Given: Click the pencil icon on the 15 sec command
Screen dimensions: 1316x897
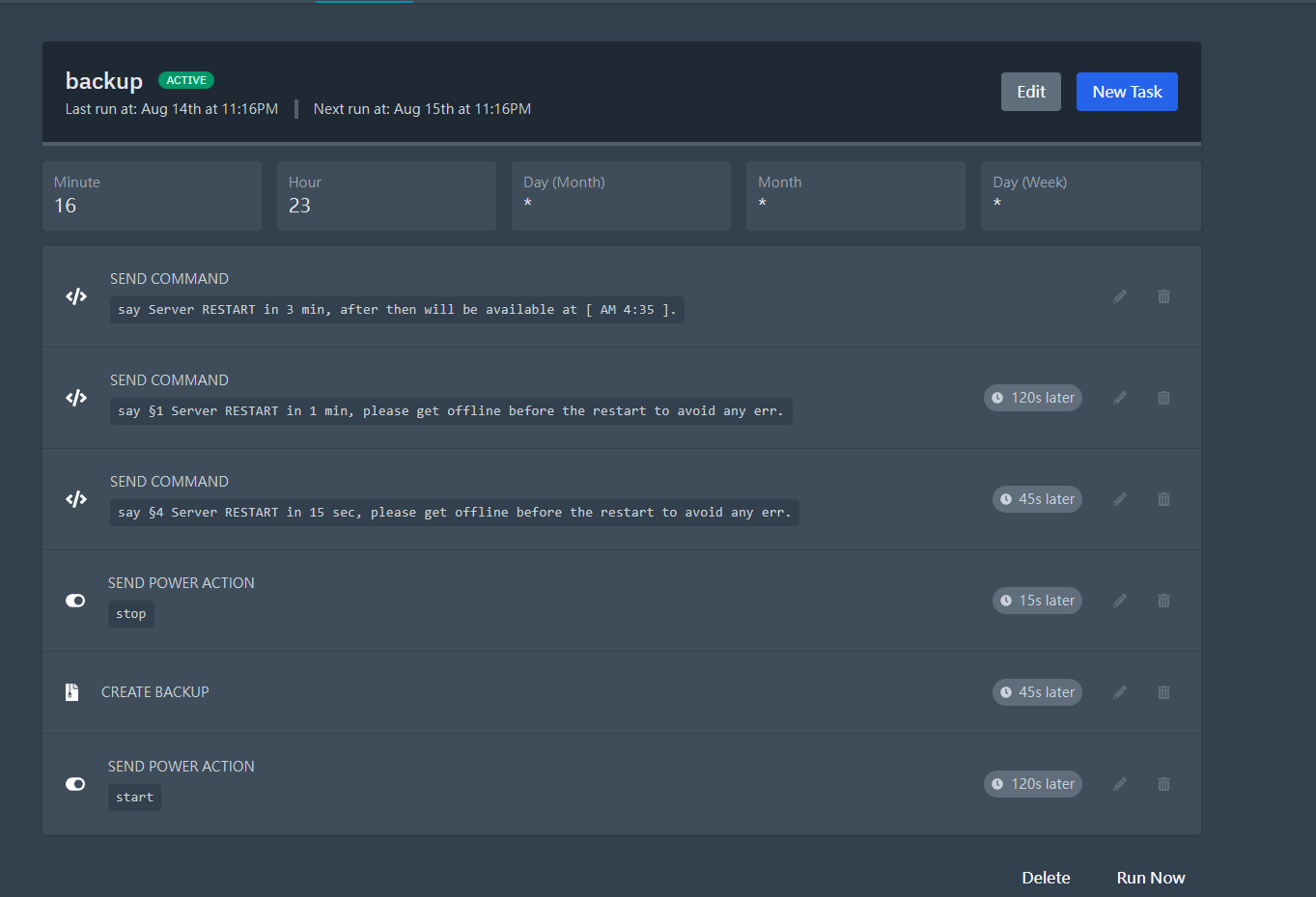Looking at the screenshot, I should pos(1119,498).
